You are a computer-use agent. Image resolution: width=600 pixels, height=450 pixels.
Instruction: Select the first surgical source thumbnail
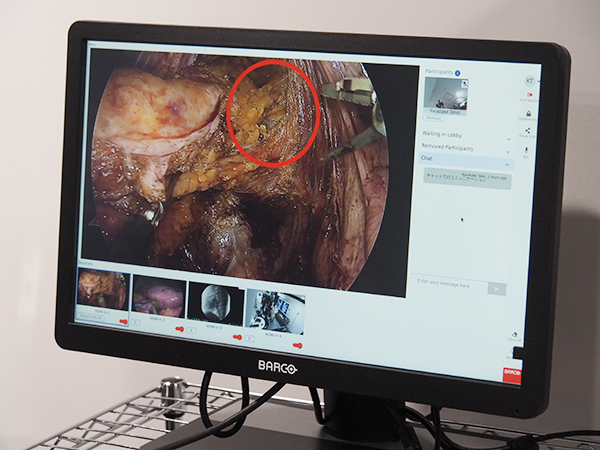click(103, 291)
